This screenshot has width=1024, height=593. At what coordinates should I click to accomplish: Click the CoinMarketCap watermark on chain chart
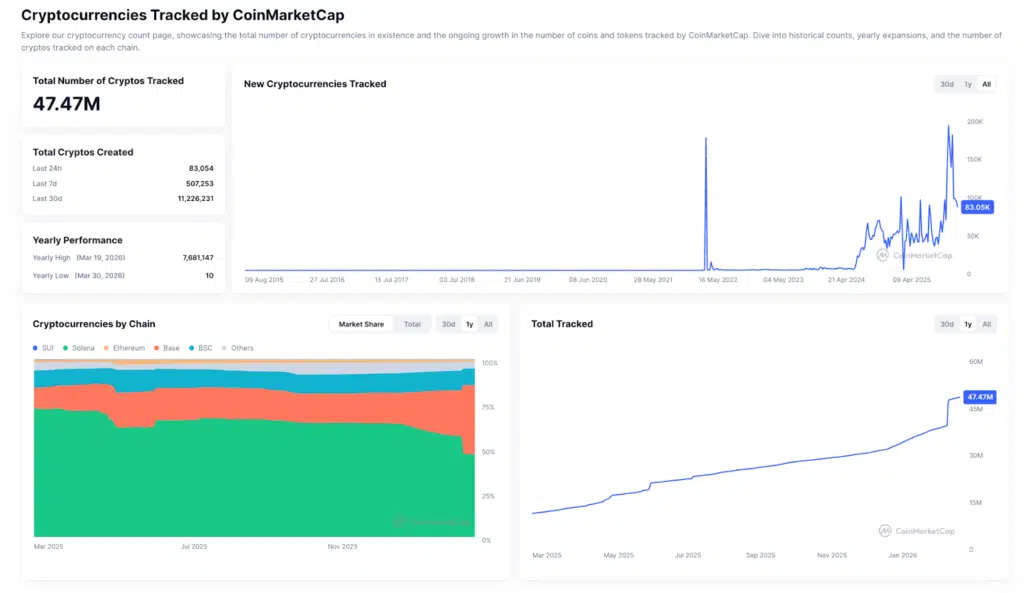432,522
